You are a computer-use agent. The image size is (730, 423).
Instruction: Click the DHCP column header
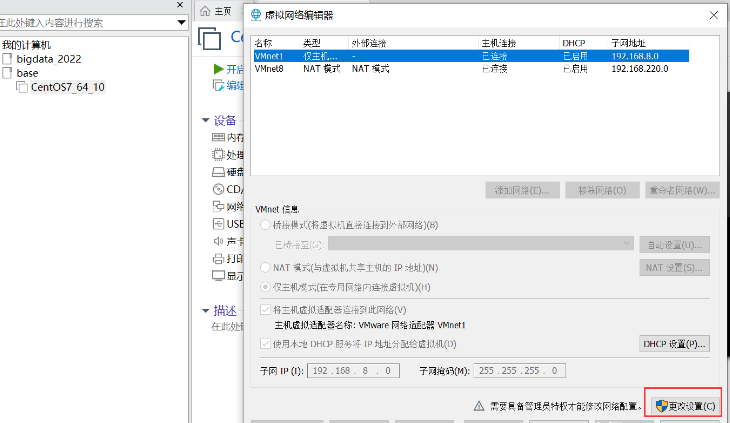[x=584, y=43]
